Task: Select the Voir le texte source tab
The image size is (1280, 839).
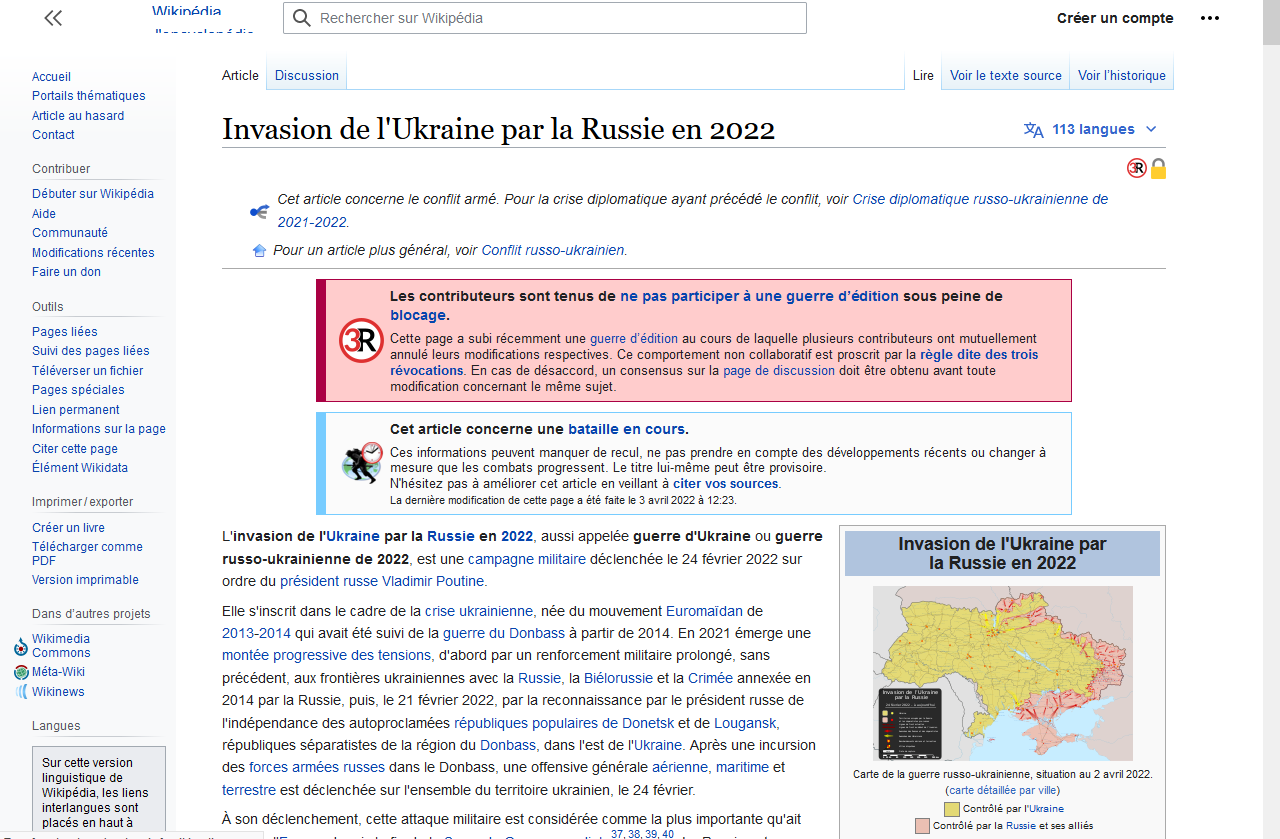Action: pyautogui.click(x=1005, y=75)
